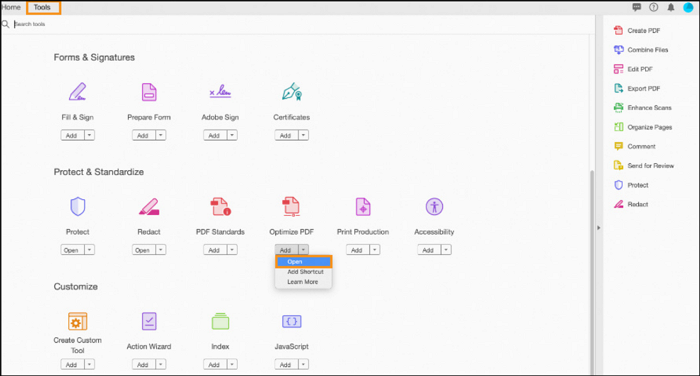Expand the Protect tool dropdown arrow
Image resolution: width=700 pixels, height=376 pixels.
point(89,250)
